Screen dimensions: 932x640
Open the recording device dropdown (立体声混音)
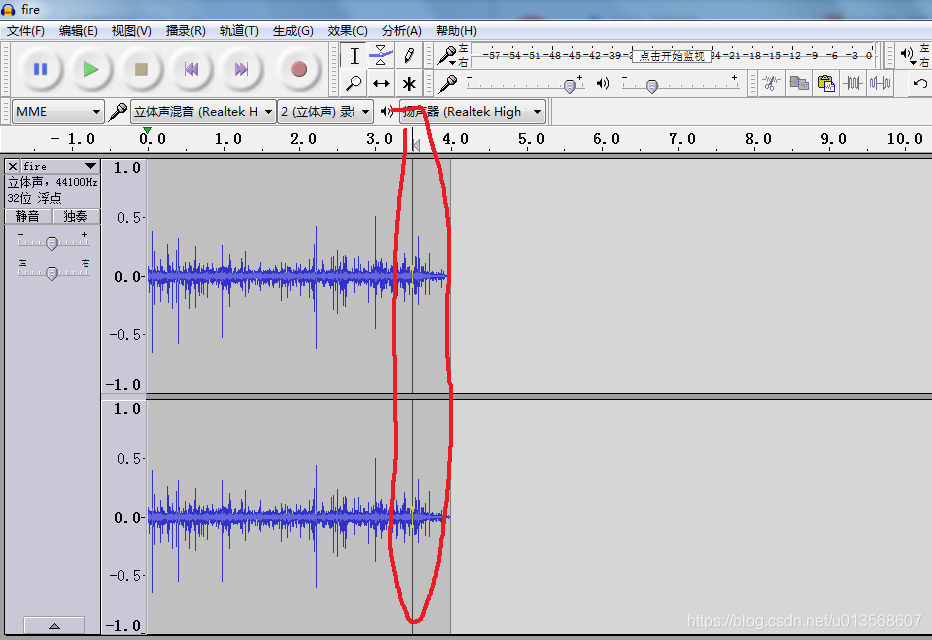pyautogui.click(x=203, y=112)
